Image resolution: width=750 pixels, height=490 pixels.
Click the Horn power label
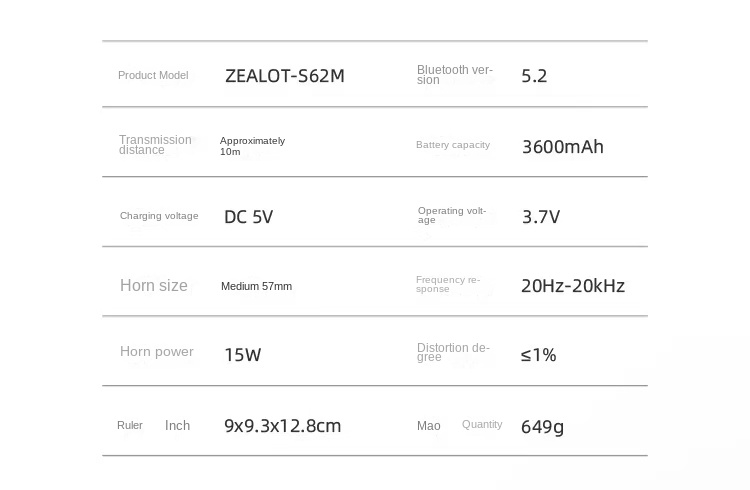[157, 351]
